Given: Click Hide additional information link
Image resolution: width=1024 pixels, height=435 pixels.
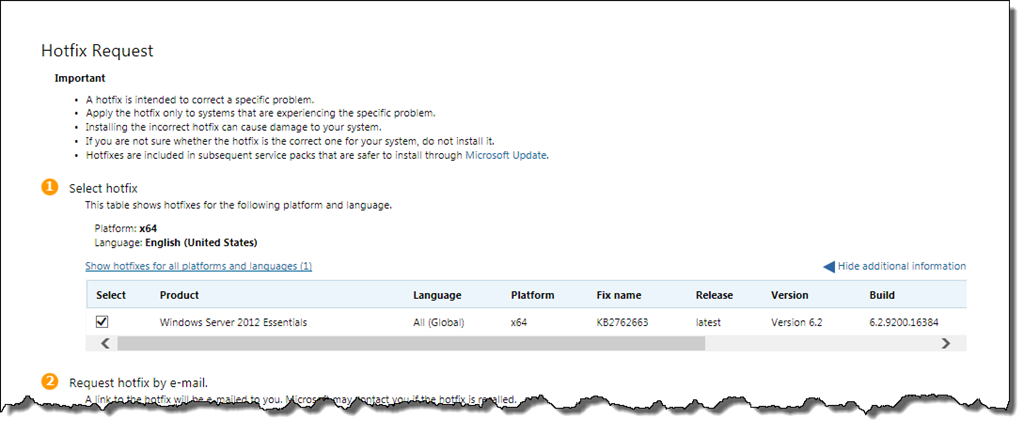Looking at the screenshot, I should (902, 266).
